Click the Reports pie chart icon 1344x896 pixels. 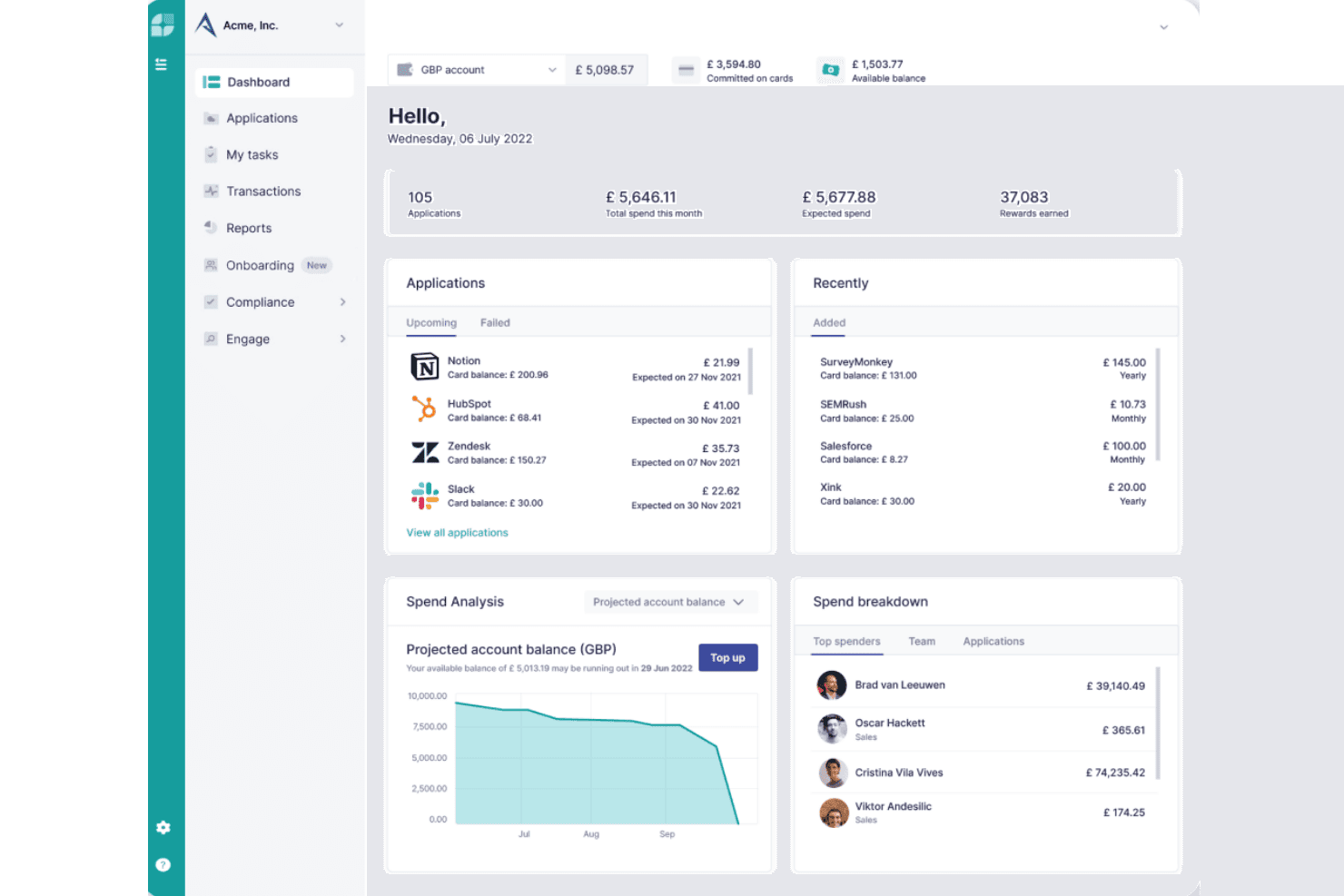tap(211, 227)
